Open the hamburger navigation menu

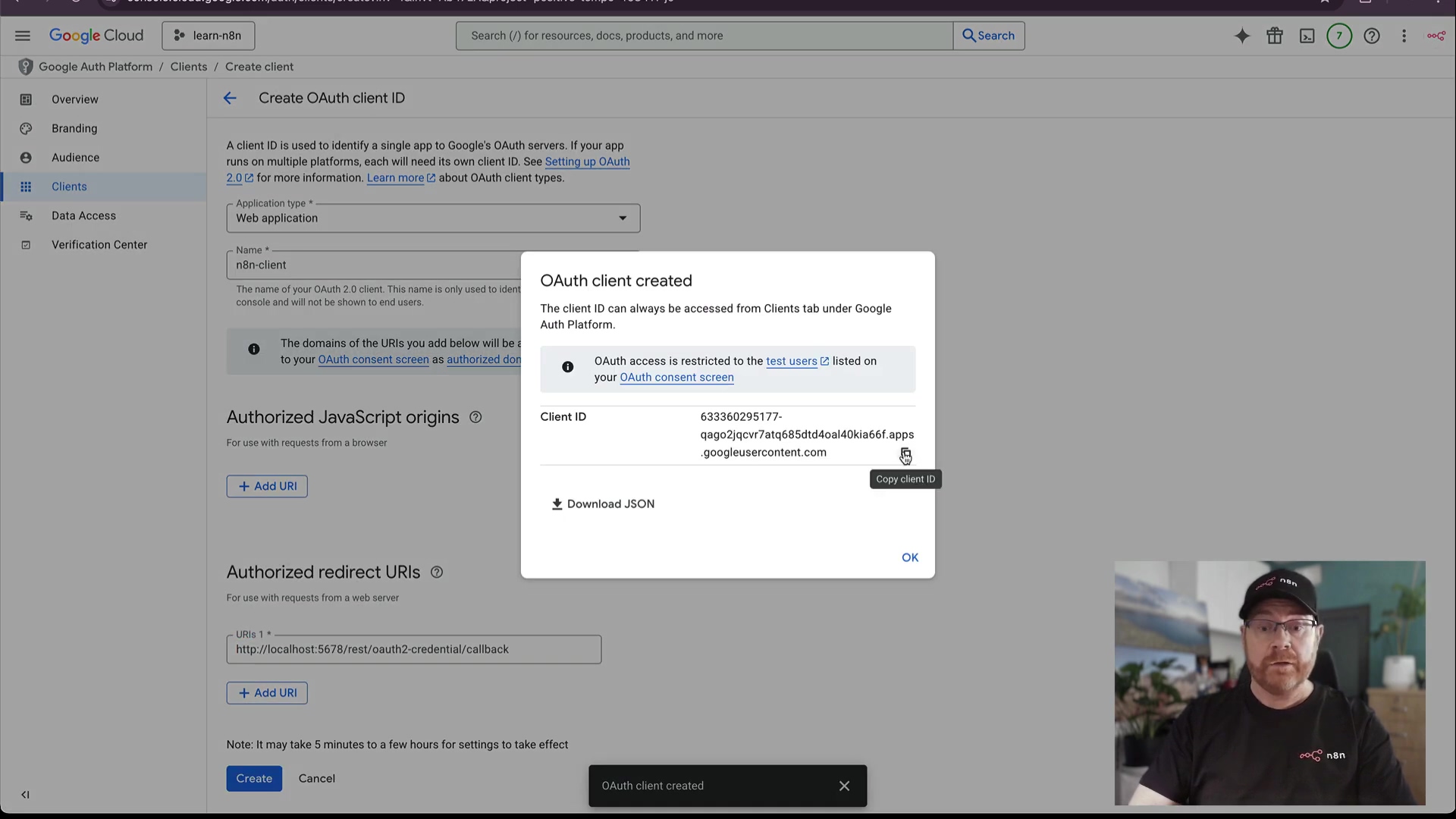(x=23, y=36)
